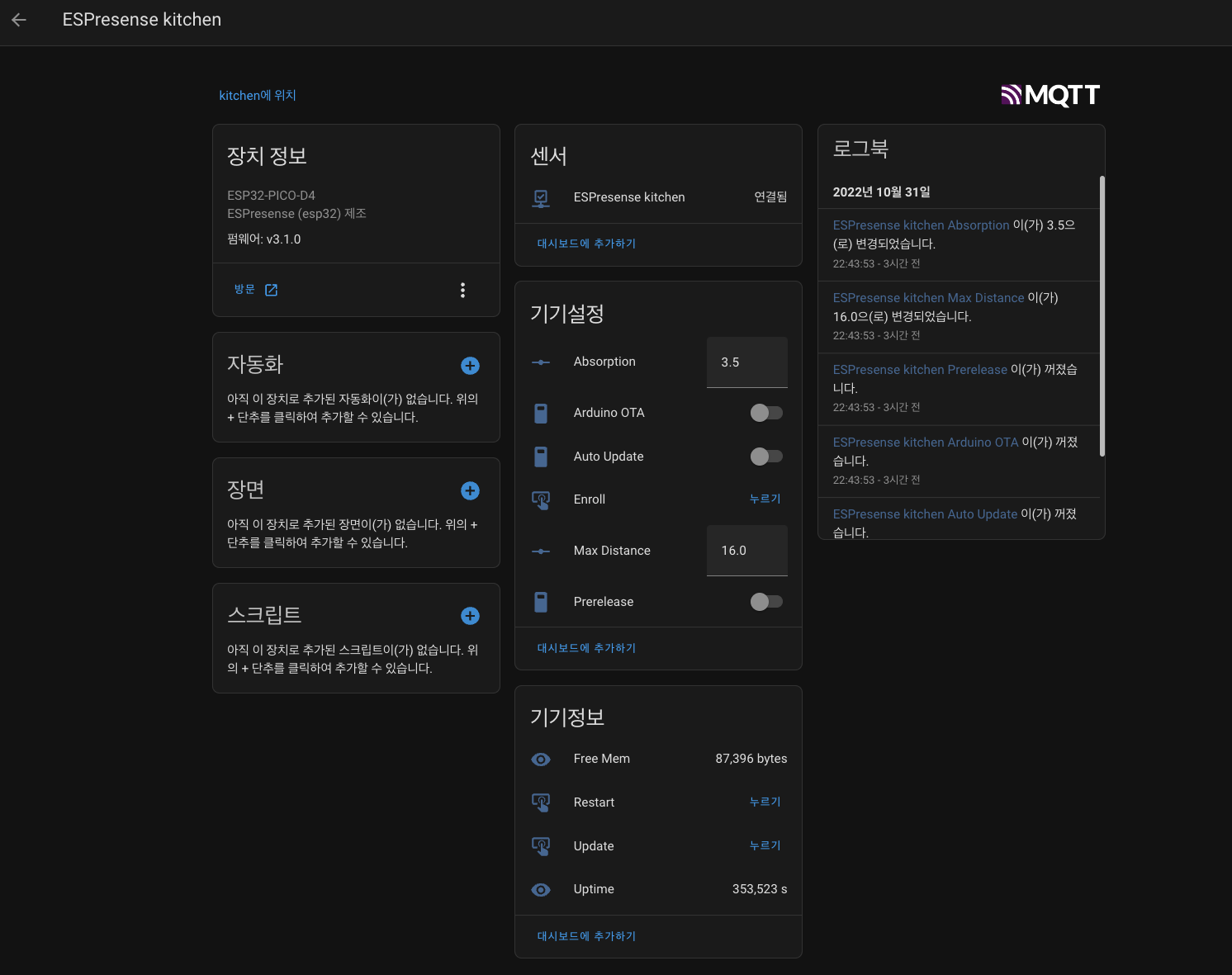Screen dimensions: 1232x975
Task: Open ESPresense kitchen Max Distance logbook entry
Action: pos(928,298)
